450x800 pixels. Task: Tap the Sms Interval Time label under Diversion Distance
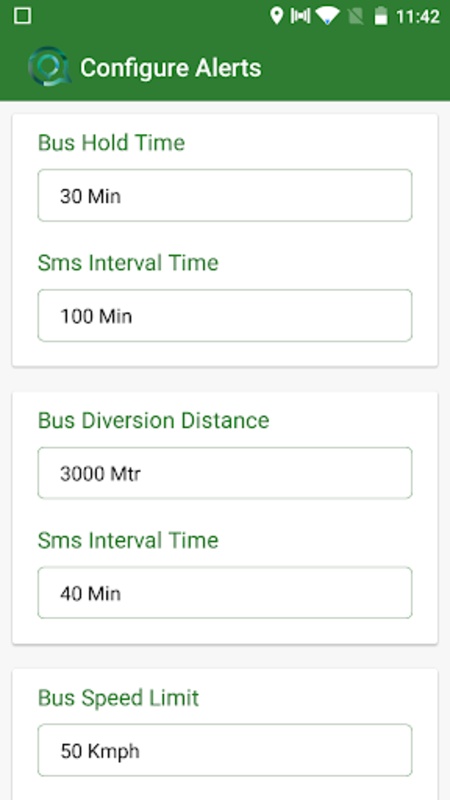point(128,540)
